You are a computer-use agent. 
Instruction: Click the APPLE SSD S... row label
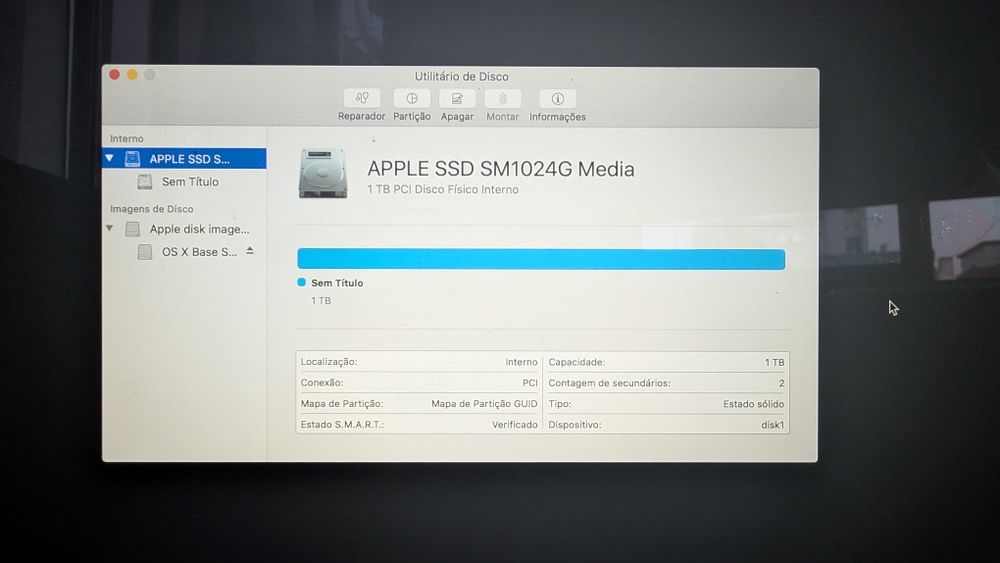189,159
